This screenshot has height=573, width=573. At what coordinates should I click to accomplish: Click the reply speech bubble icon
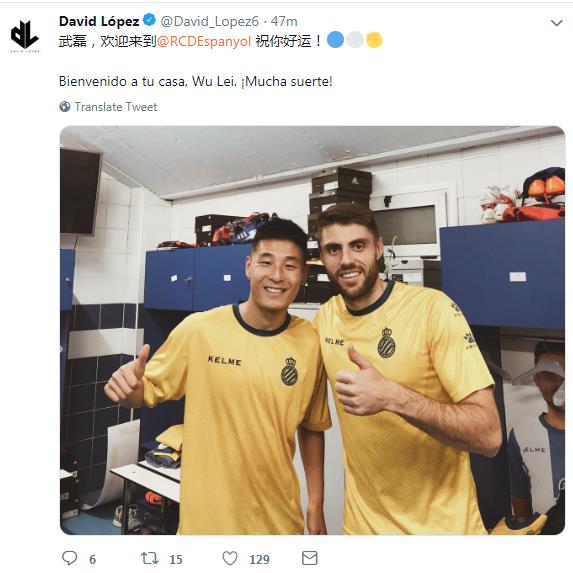tap(69, 558)
